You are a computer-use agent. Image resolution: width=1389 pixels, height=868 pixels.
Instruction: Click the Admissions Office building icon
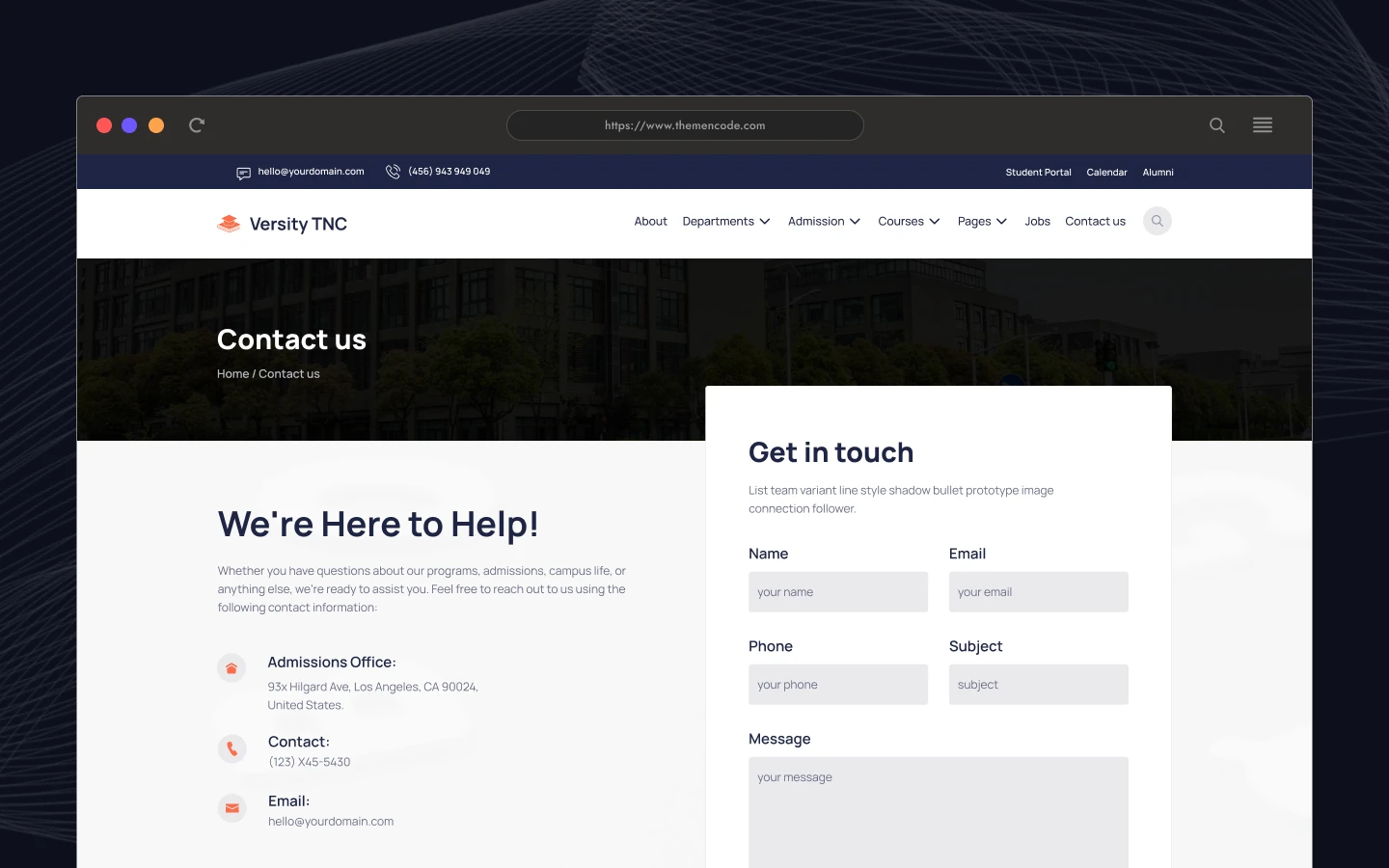pos(231,668)
